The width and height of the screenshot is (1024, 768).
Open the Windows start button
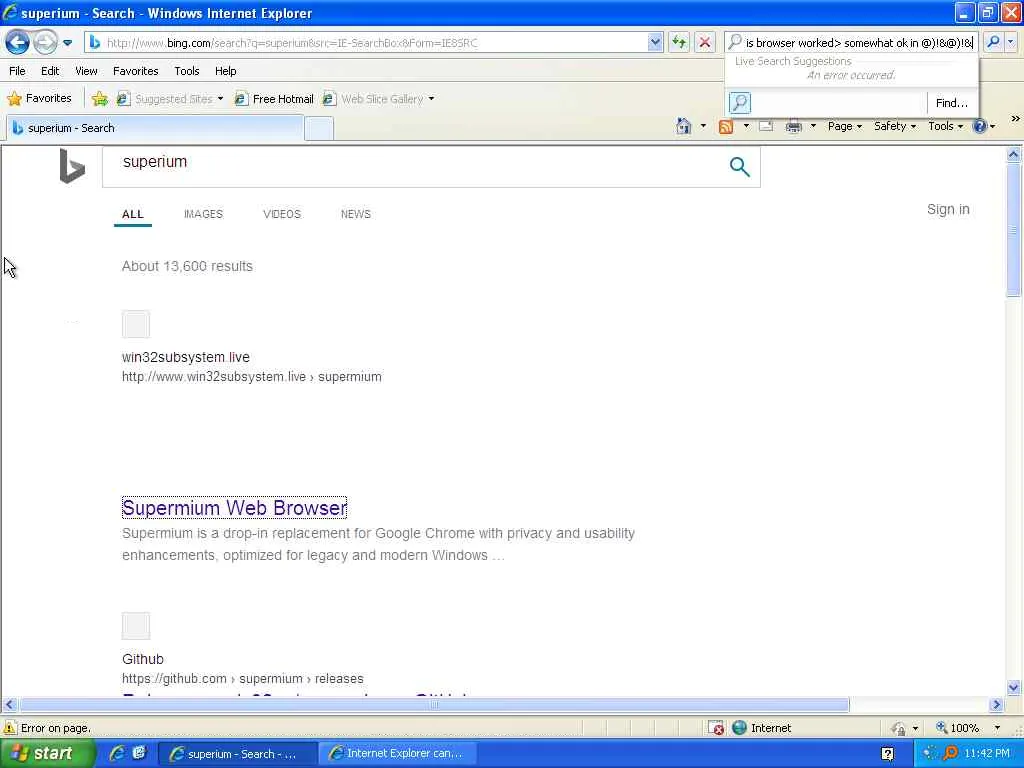[46, 754]
